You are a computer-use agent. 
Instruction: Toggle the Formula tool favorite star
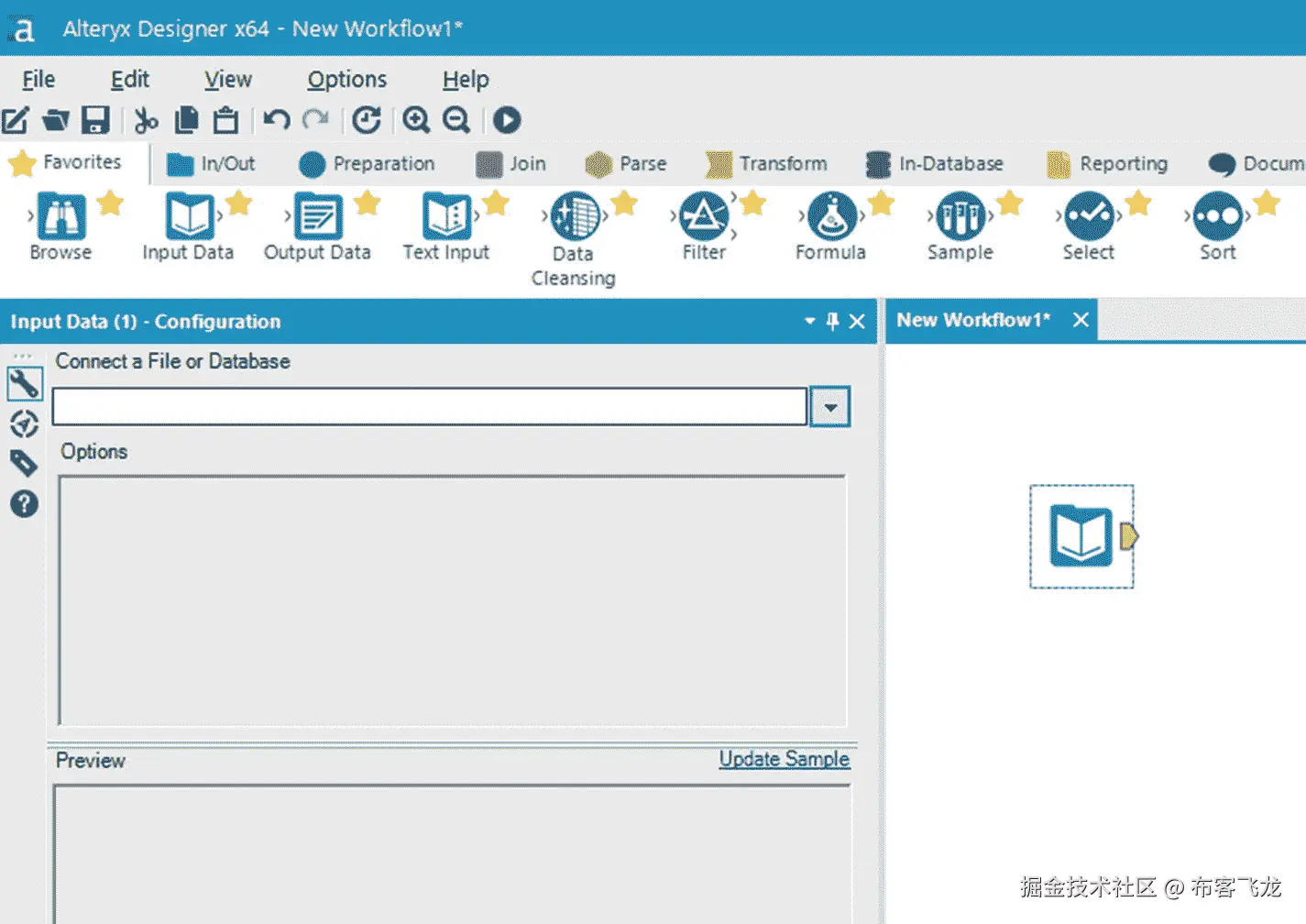tap(881, 202)
